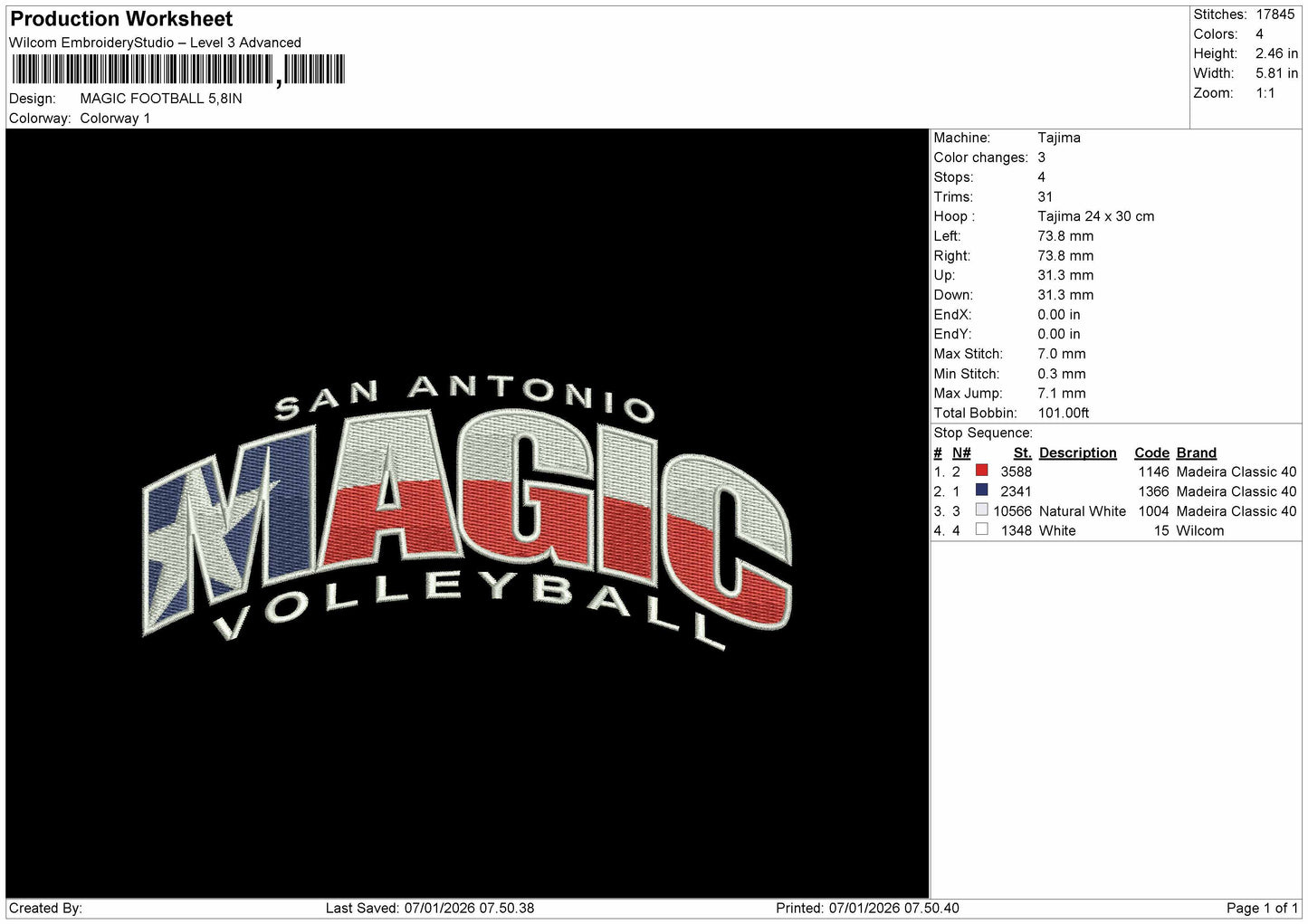
Task: Click the Colorway 1 value
Action: (x=115, y=119)
